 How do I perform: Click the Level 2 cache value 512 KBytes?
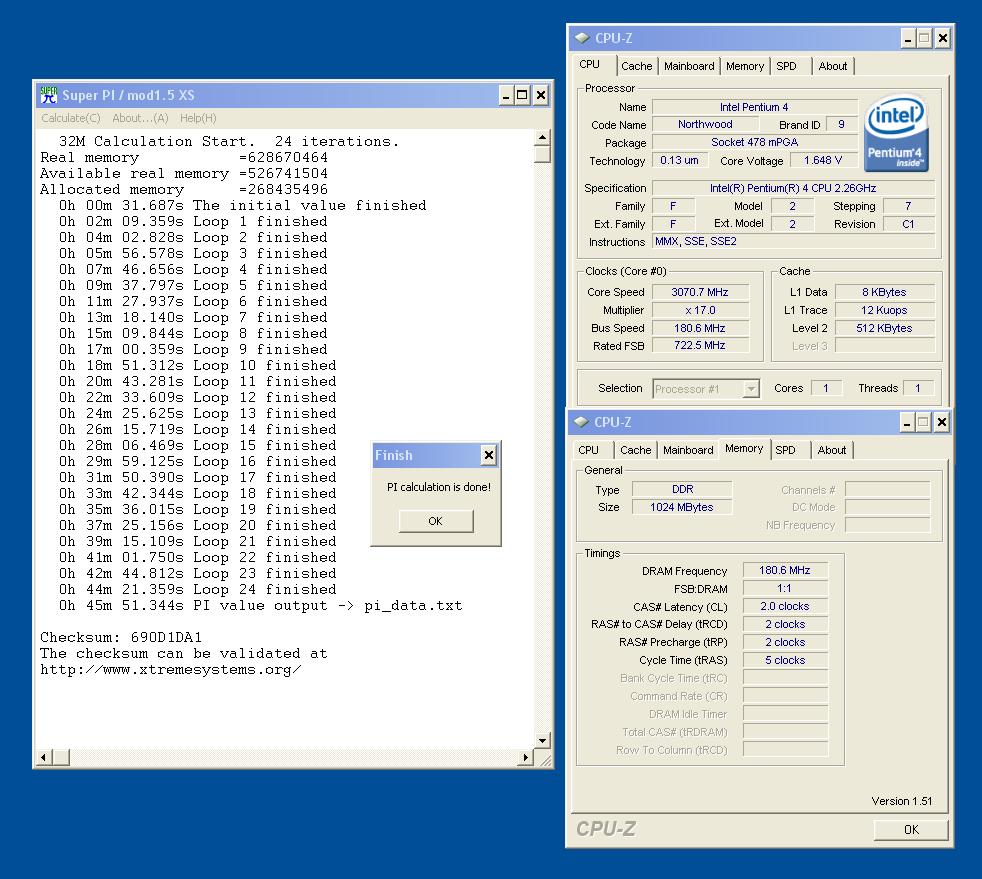[x=884, y=328]
